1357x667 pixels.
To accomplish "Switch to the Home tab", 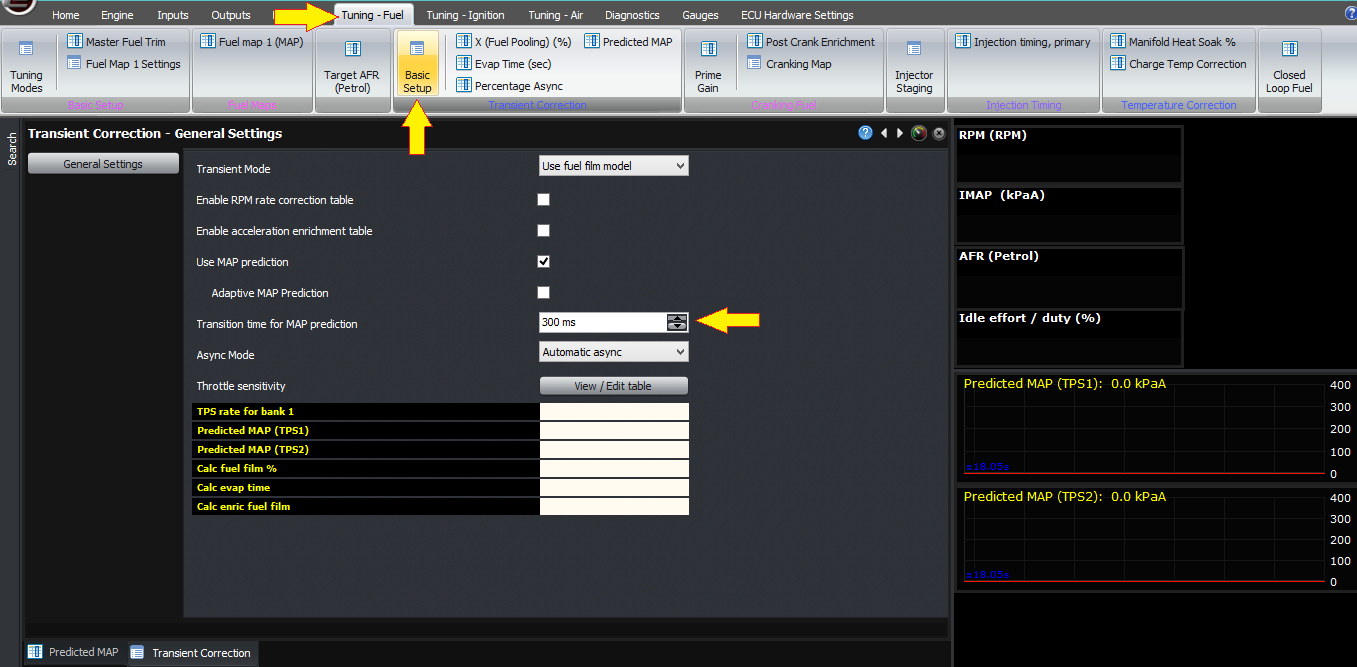I will pyautogui.click(x=66, y=15).
